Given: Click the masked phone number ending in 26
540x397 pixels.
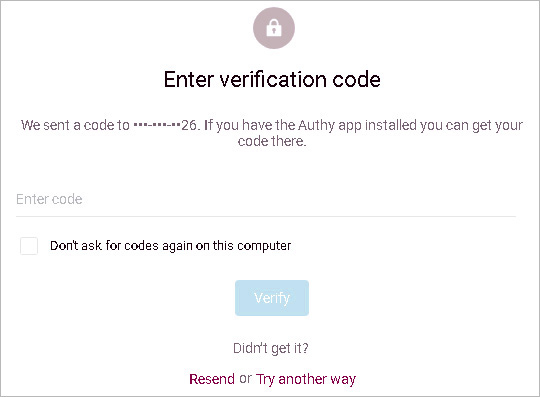Looking at the screenshot, I should coord(165,125).
